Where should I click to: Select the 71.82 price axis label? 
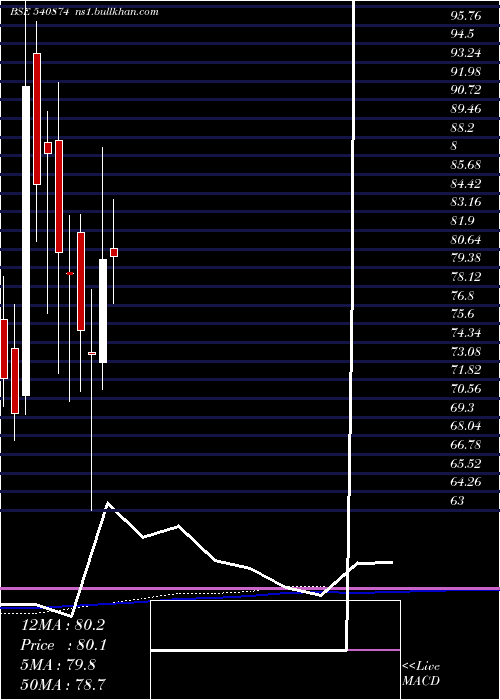click(466, 370)
